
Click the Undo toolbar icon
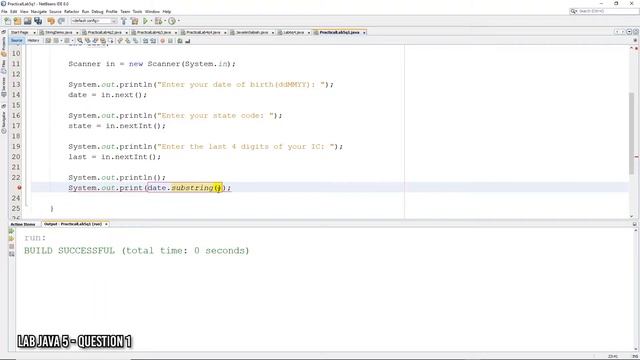coord(51,21)
